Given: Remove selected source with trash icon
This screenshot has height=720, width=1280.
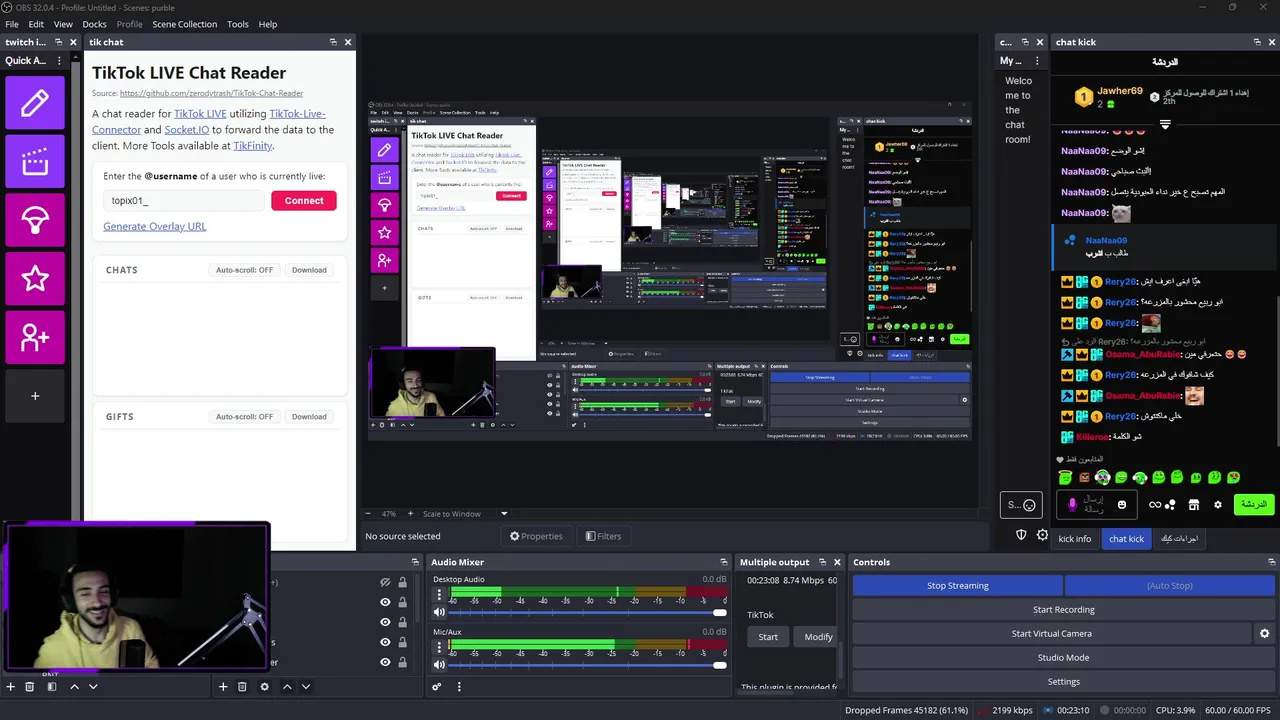Looking at the screenshot, I should (x=242, y=687).
